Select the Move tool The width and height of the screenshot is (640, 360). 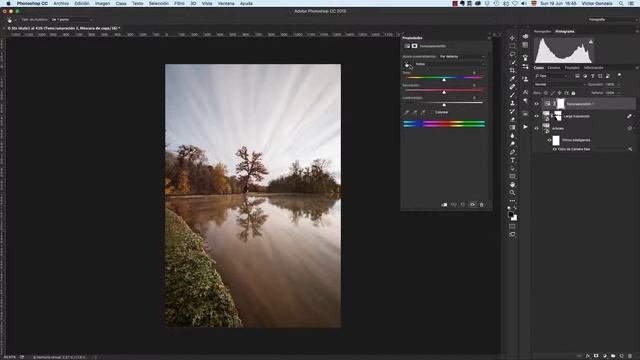coord(512,38)
